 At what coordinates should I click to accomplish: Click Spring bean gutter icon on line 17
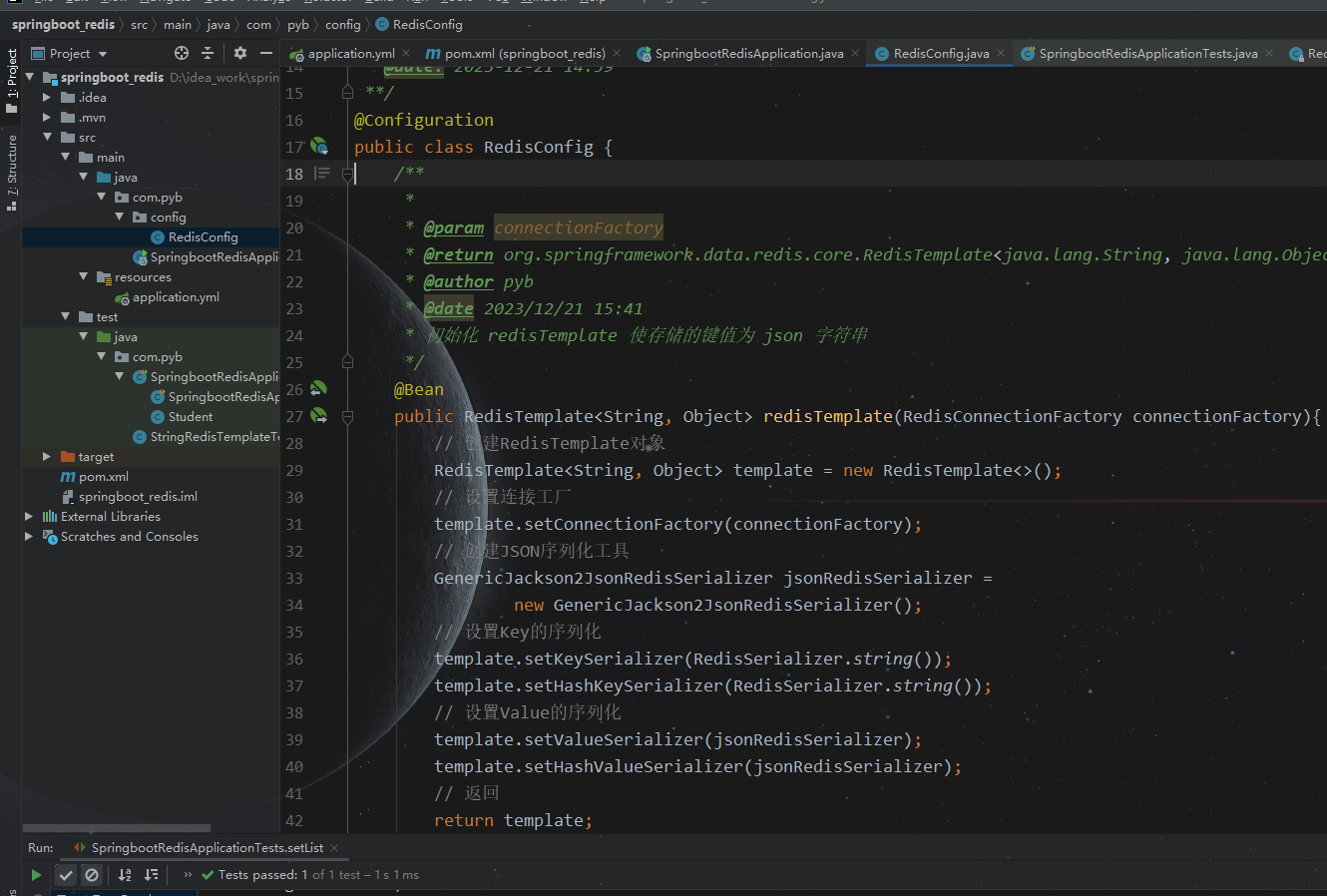(x=319, y=147)
